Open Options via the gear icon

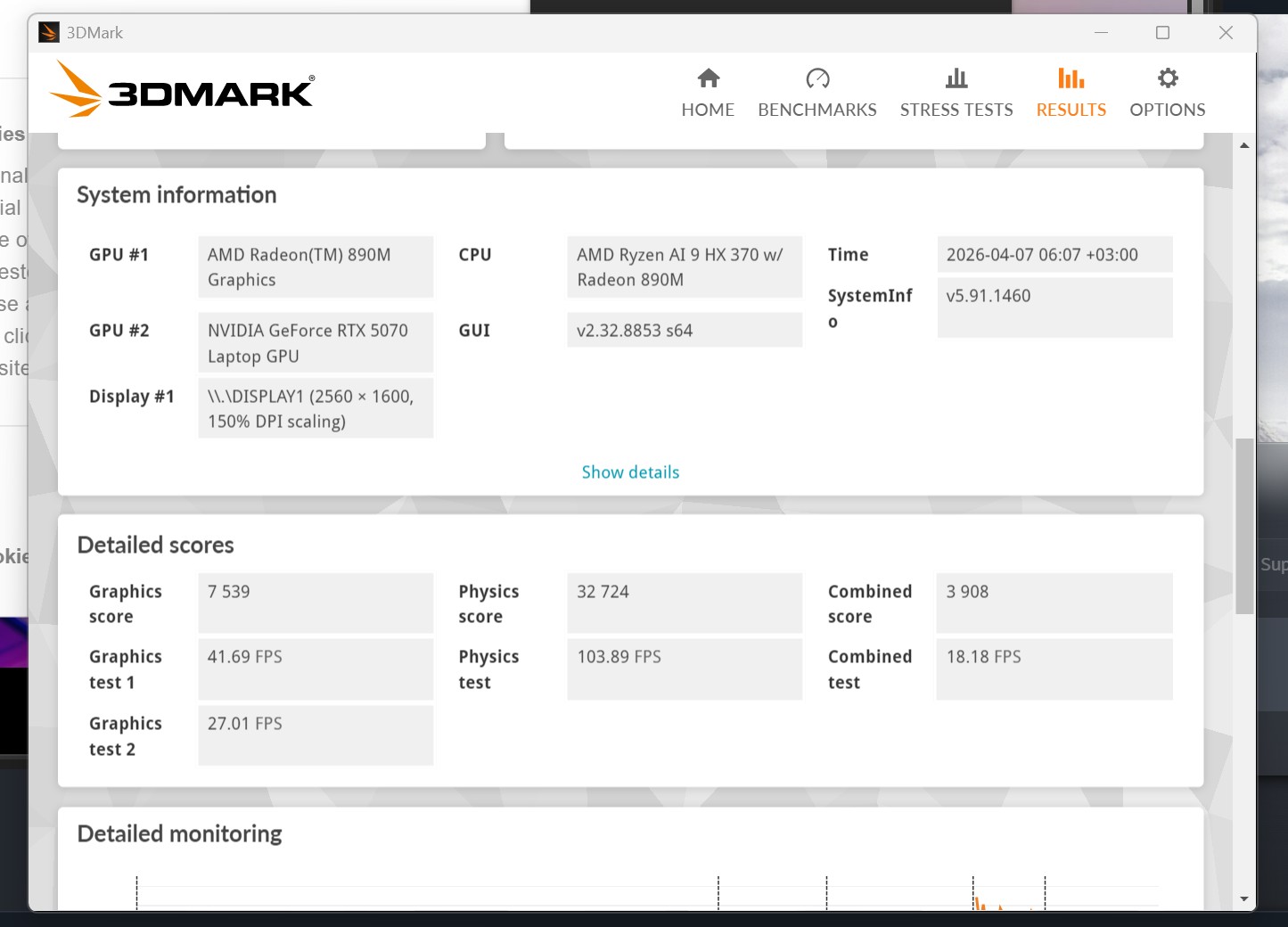(1167, 79)
